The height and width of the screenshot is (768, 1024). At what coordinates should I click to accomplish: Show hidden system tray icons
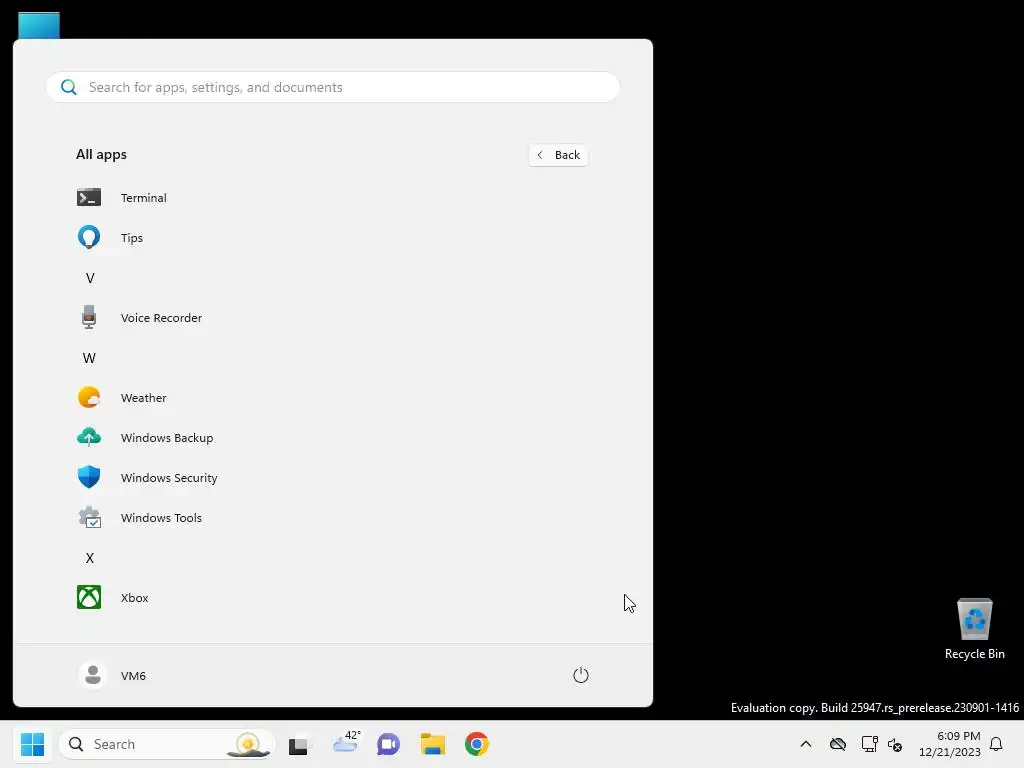pos(806,744)
